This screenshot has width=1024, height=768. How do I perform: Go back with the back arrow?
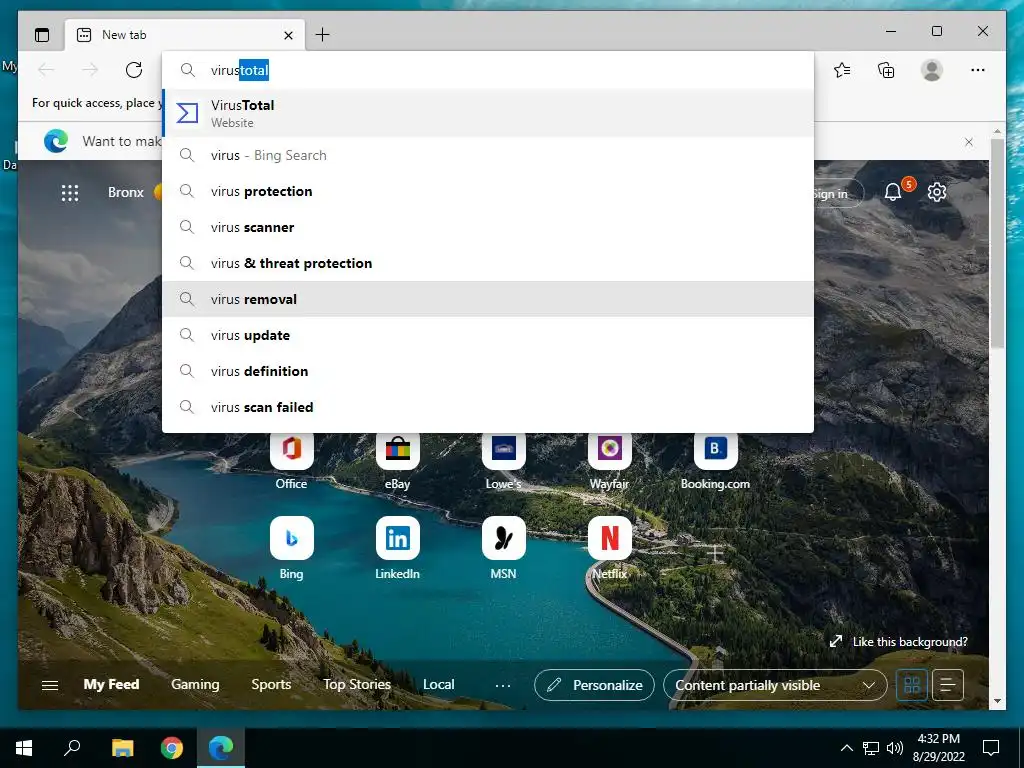(x=46, y=70)
